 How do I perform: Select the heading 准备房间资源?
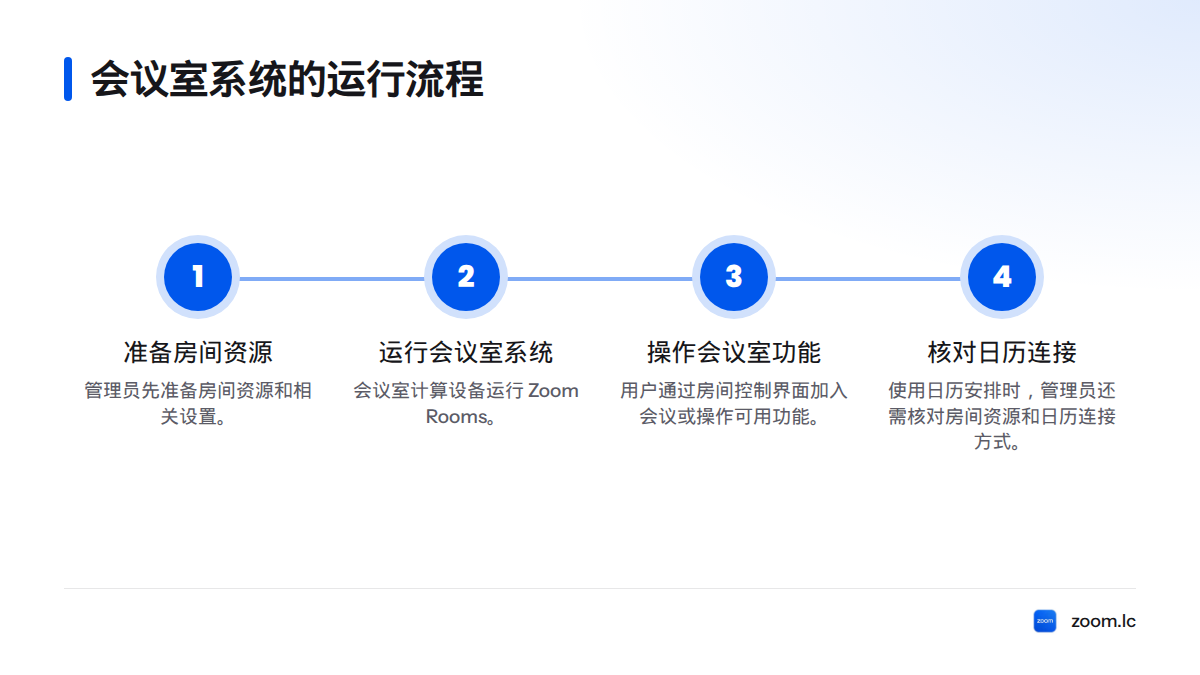(198, 352)
